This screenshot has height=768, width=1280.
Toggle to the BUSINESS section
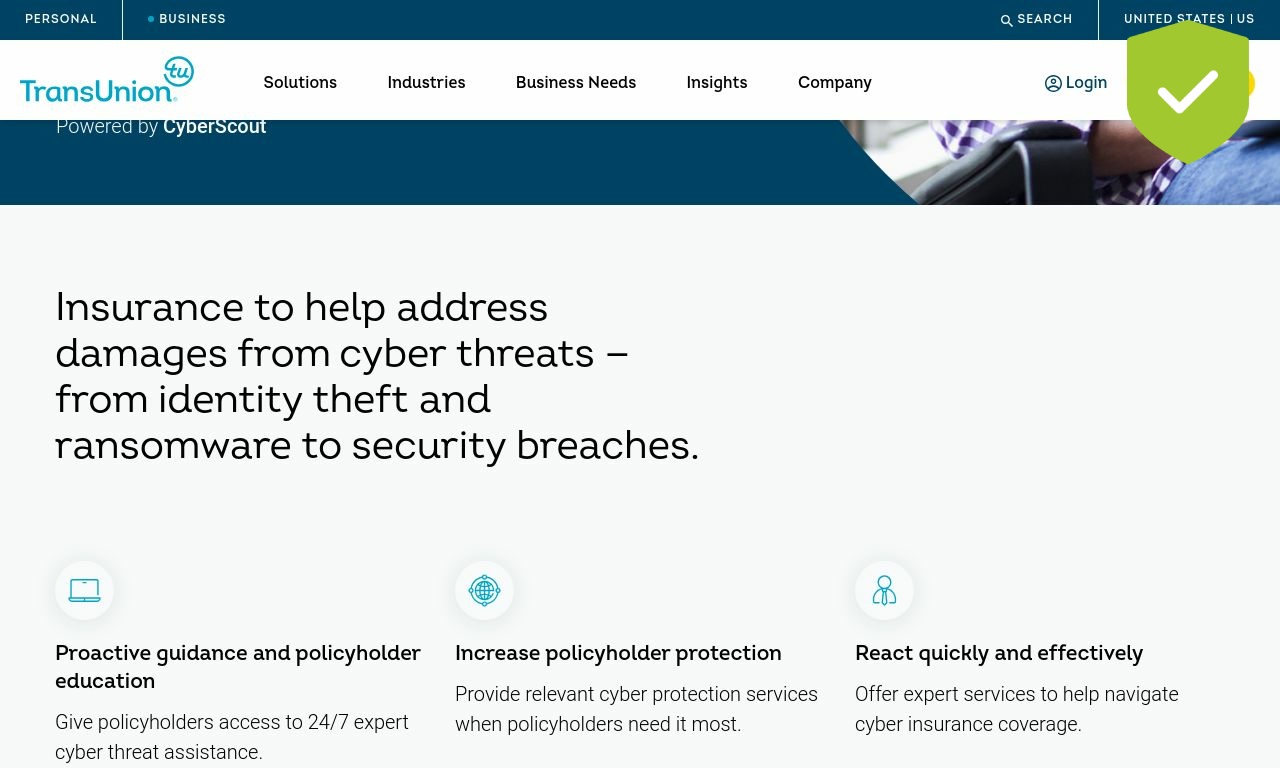192,19
